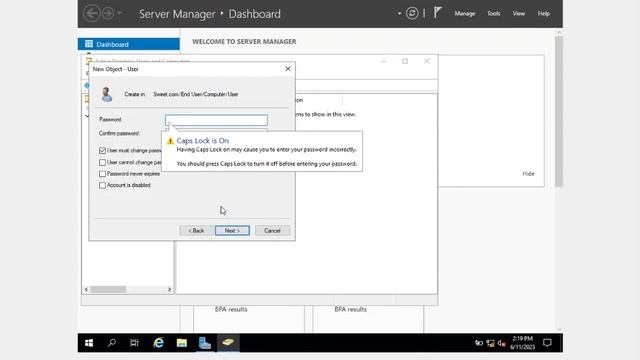Click the taskbar clock showing 2:19 PM
This screenshot has height=360, width=640.
pyautogui.click(x=522, y=343)
